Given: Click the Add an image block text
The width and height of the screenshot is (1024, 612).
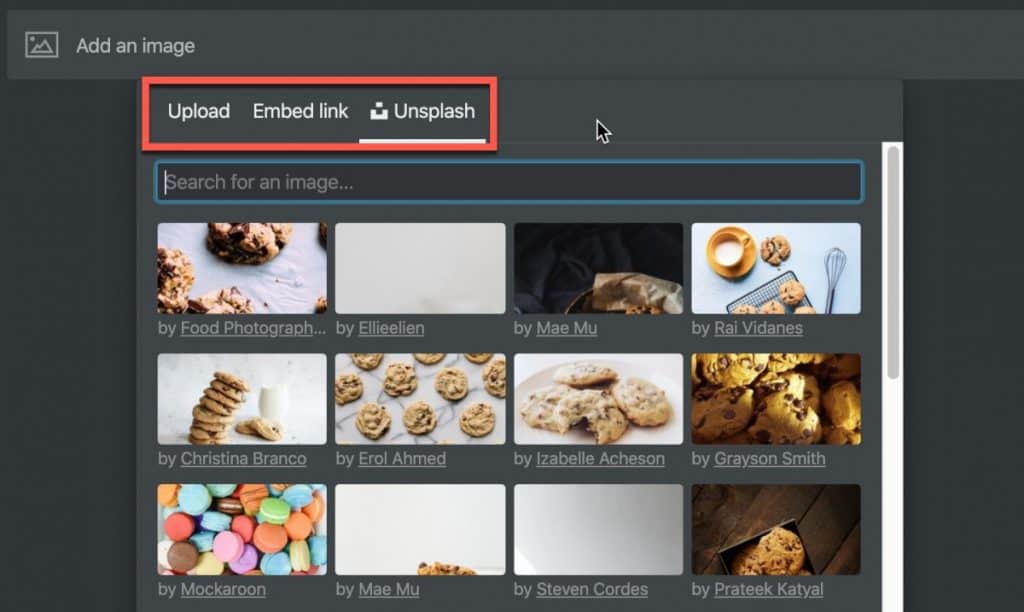Looking at the screenshot, I should (x=135, y=46).
